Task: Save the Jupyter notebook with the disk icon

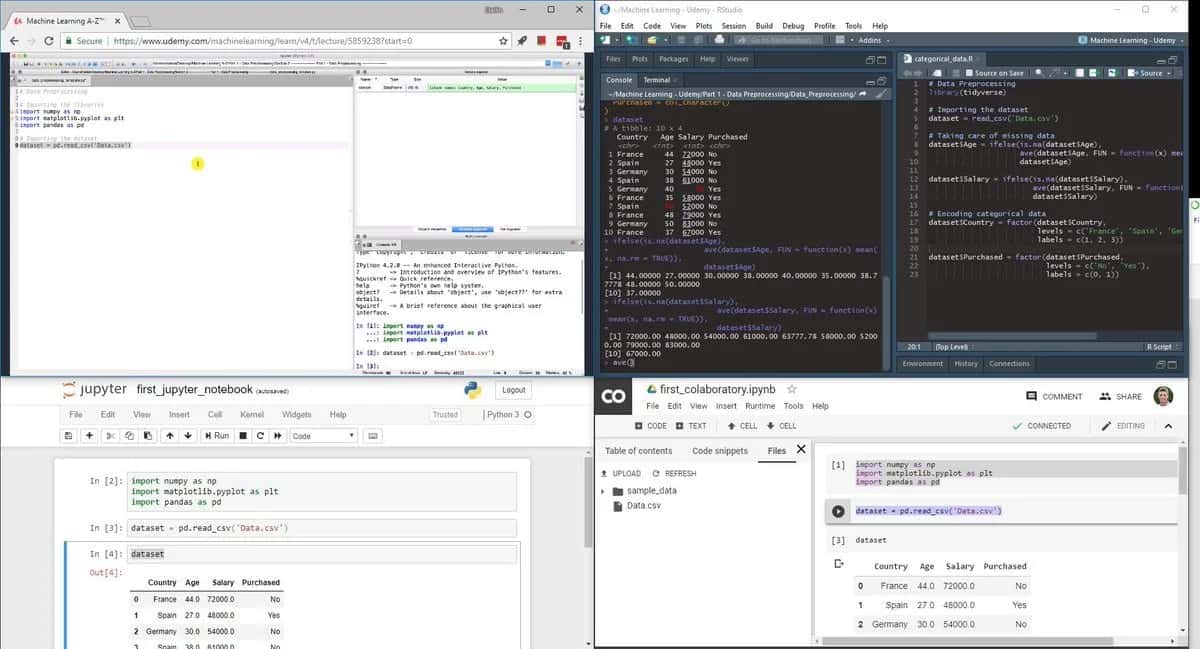Action: 68,436
